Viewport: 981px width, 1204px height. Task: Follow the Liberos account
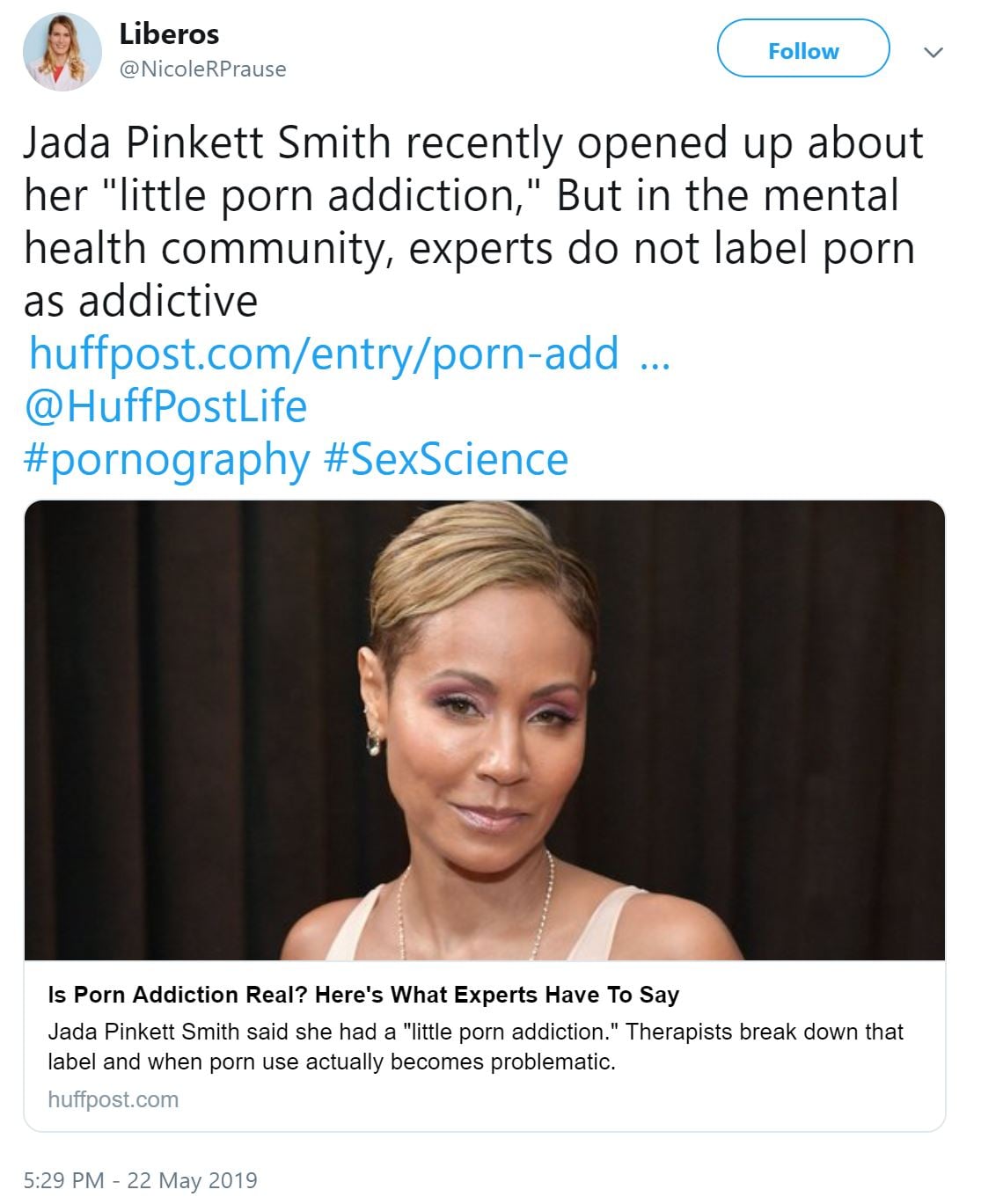click(x=802, y=51)
